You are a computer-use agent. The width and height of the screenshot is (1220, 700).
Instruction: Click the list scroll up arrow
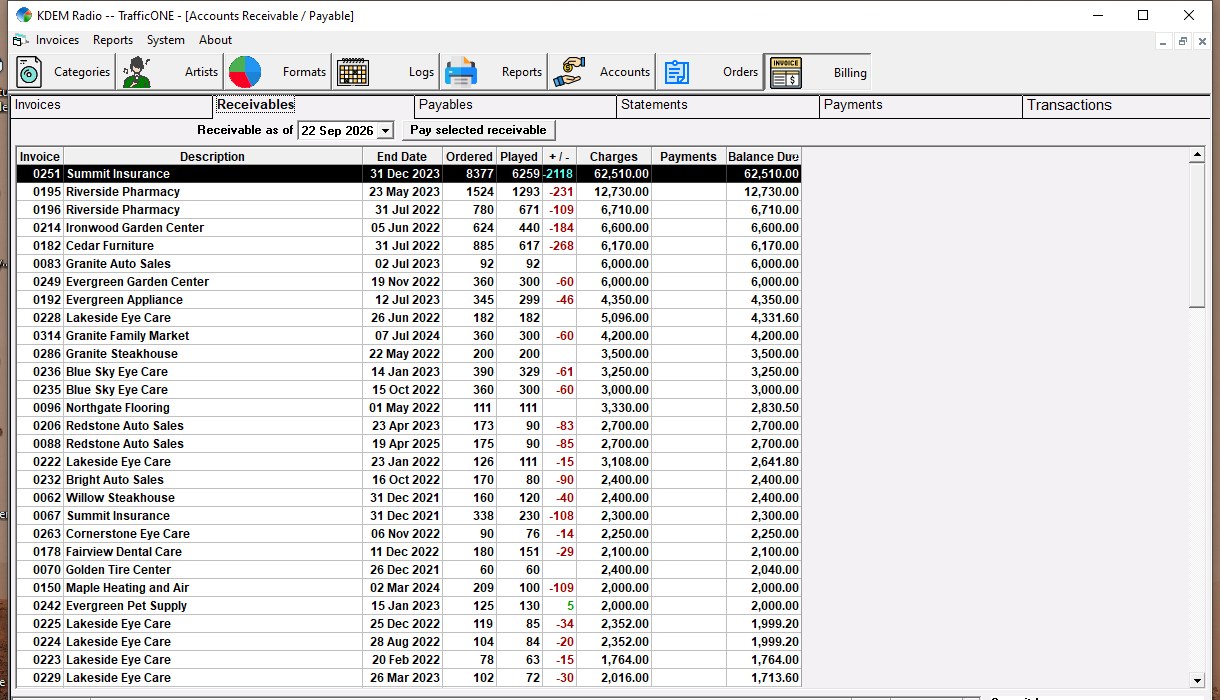coord(1196,155)
